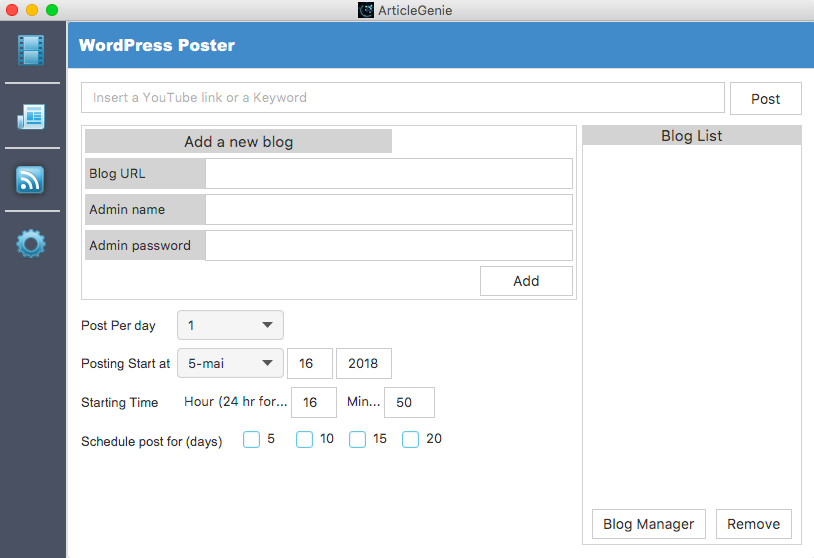Click into the Admin name field
814x558 pixels.
389,209
